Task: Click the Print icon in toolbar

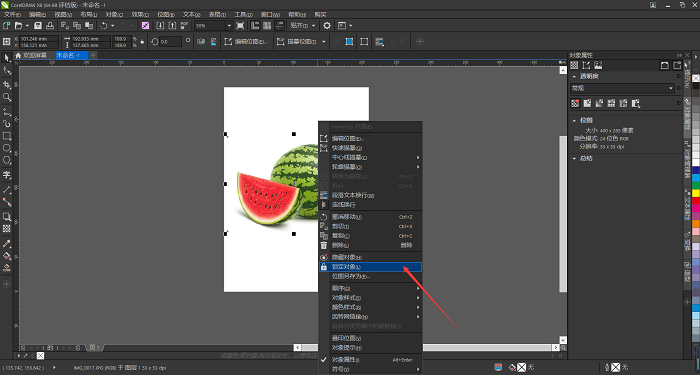Action: (50, 26)
